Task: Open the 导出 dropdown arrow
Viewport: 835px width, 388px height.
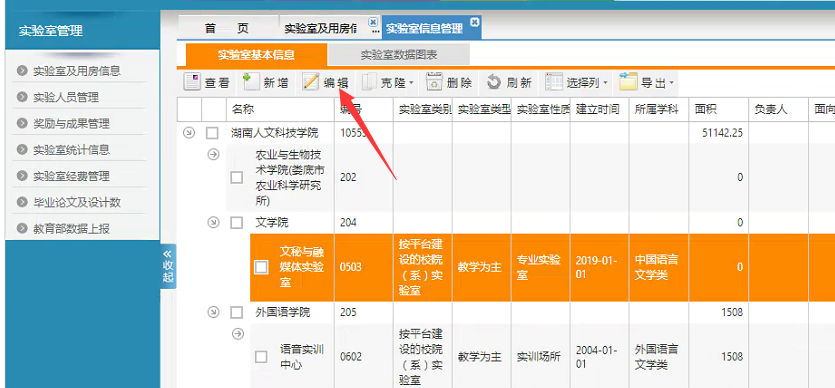Action: point(672,82)
